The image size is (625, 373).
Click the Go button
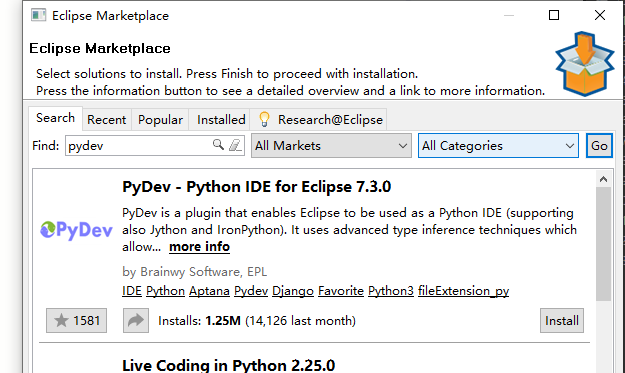click(x=599, y=145)
